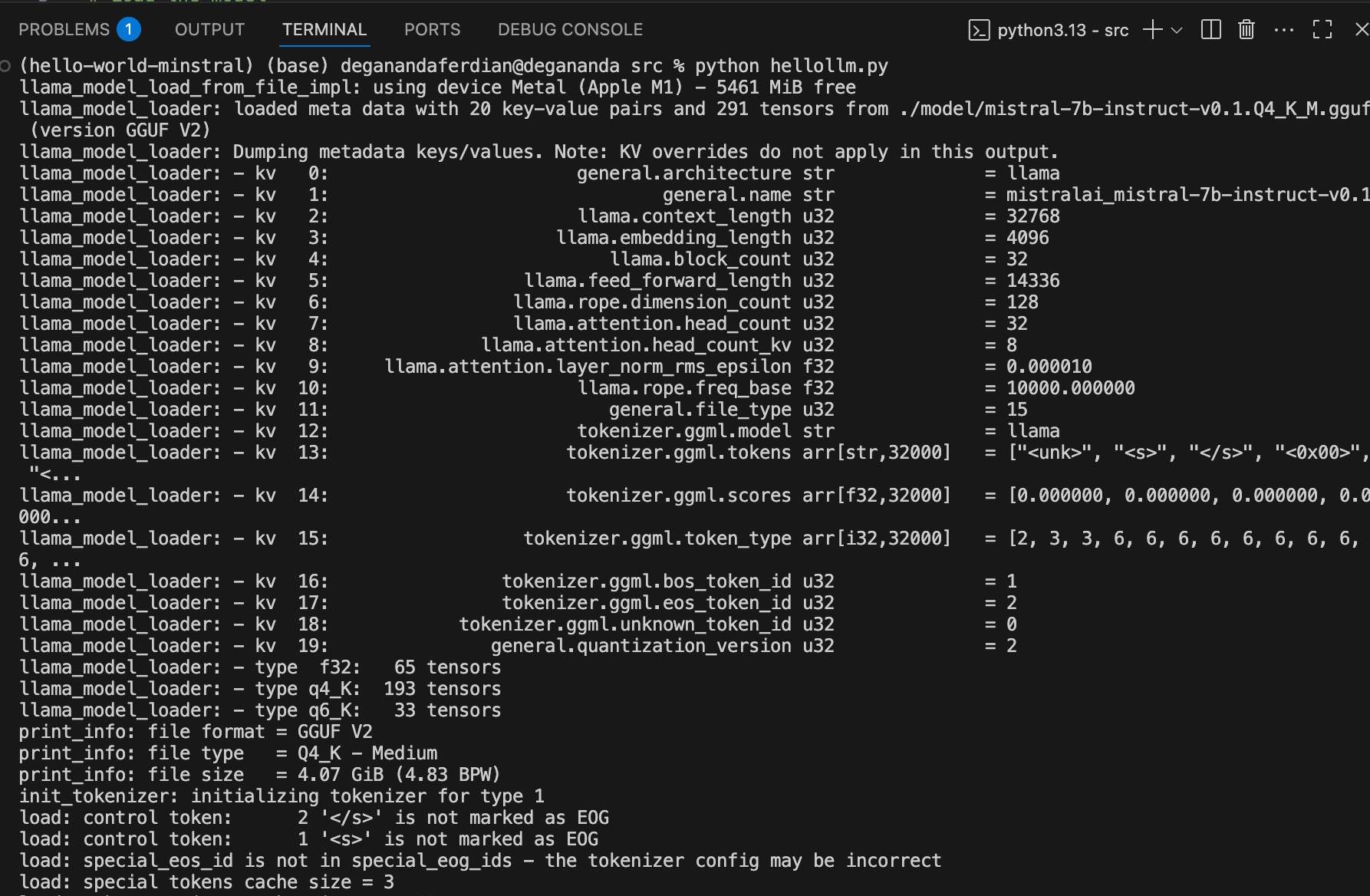Open the PROBLEMS panel tab

[64, 30]
